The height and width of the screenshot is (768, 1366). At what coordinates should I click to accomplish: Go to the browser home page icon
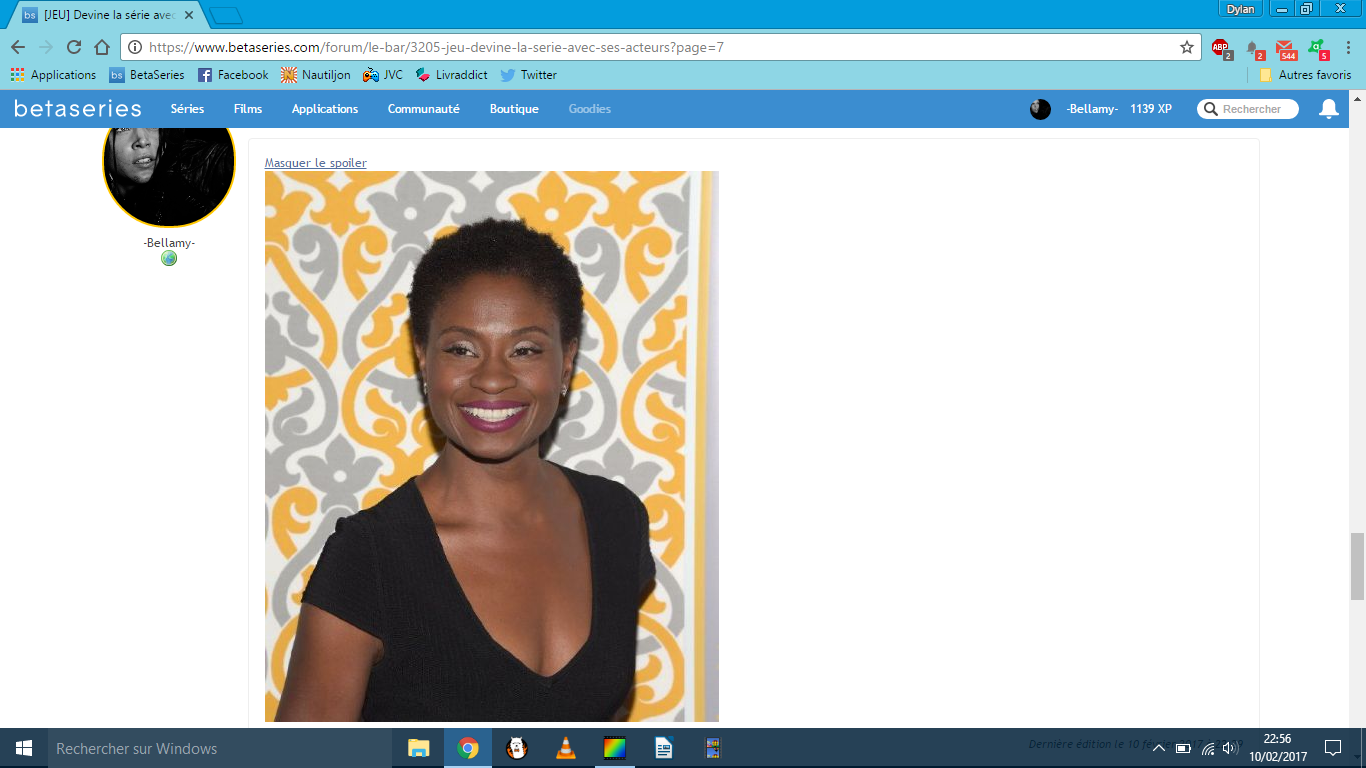coord(102,47)
